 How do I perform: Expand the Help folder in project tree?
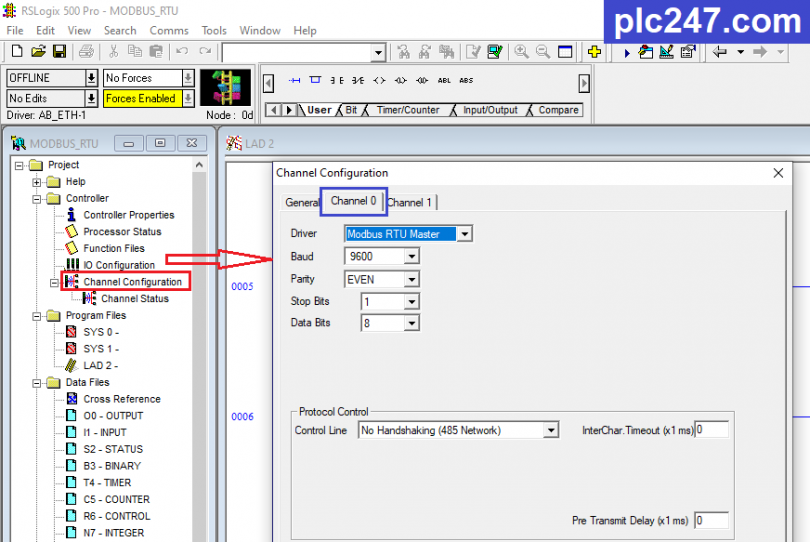click(x=38, y=182)
